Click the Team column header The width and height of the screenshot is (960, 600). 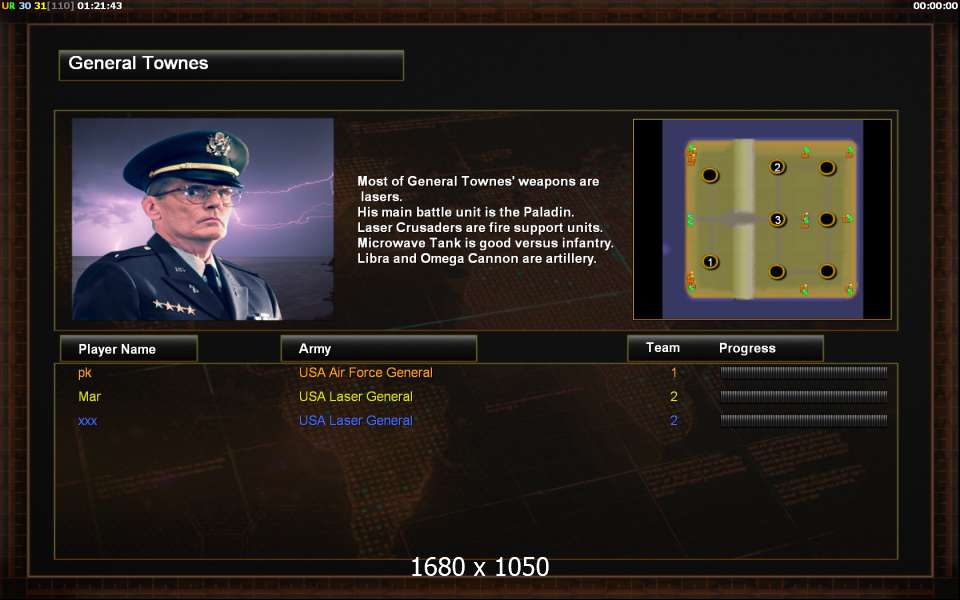(663, 348)
